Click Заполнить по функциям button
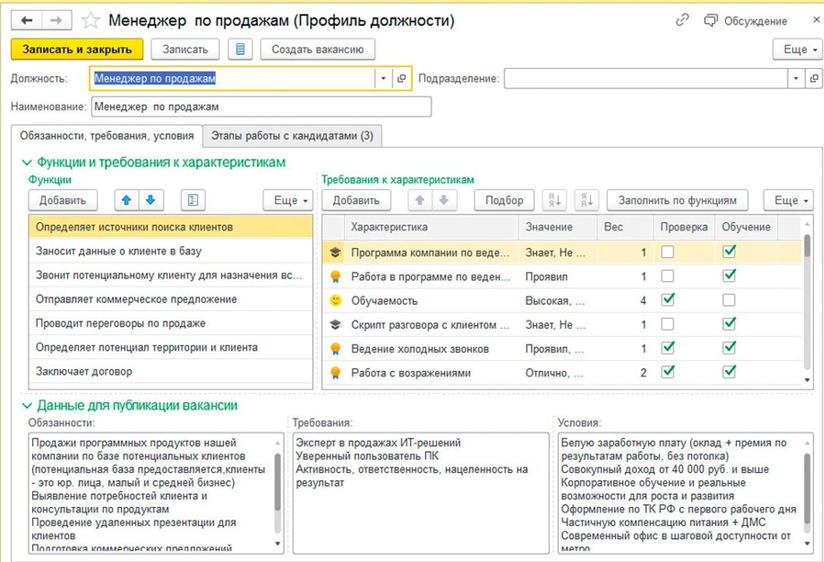Viewport: 824px width, 562px height. 677,200
